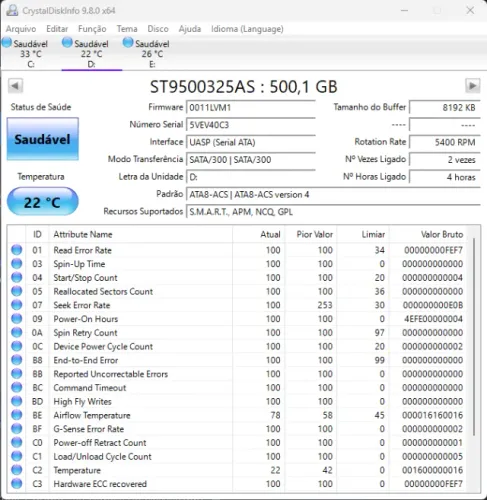The width and height of the screenshot is (487, 500).
Task: Click the ID column header
Action: (x=37, y=234)
